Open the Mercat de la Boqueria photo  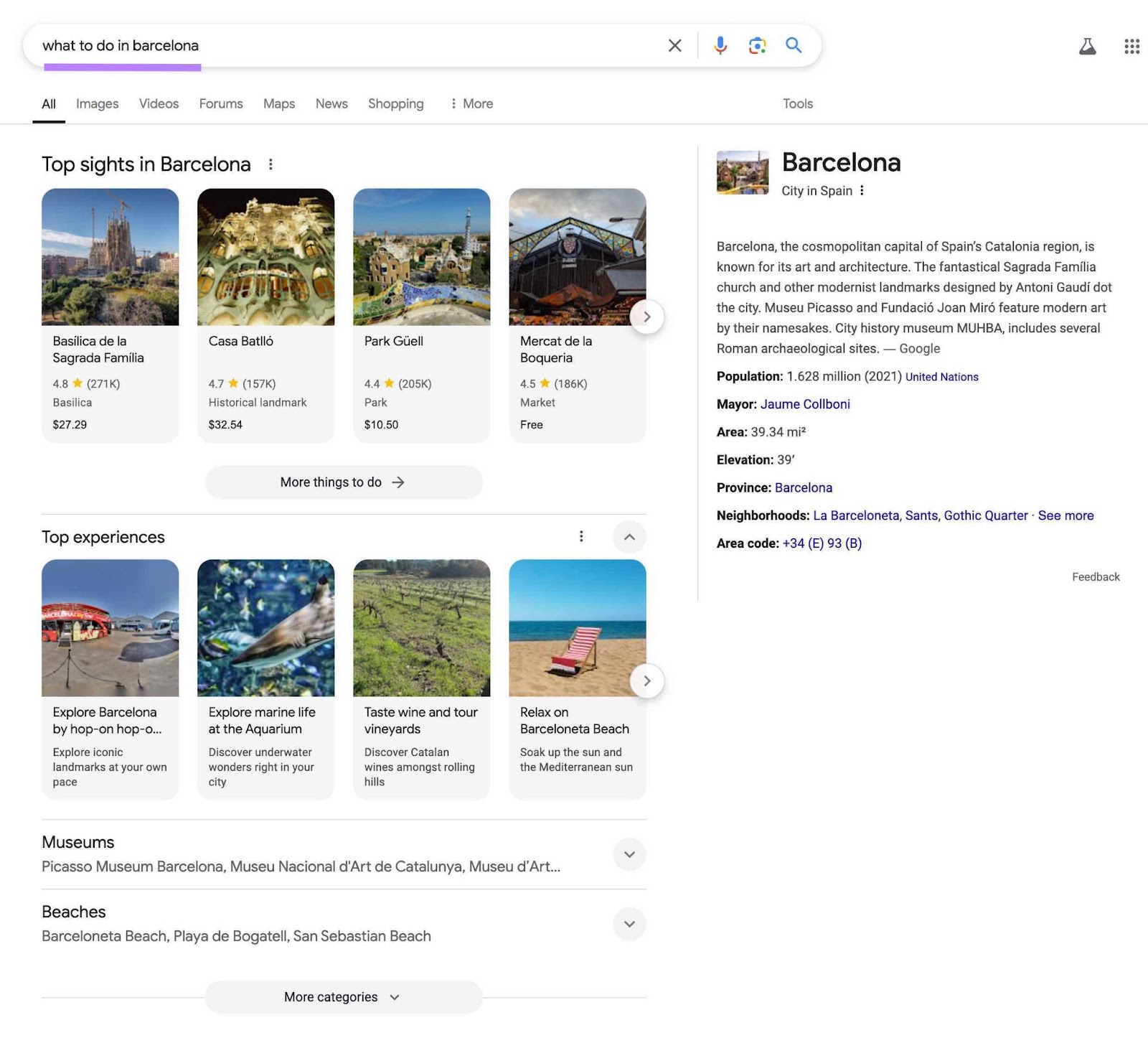pyautogui.click(x=577, y=257)
